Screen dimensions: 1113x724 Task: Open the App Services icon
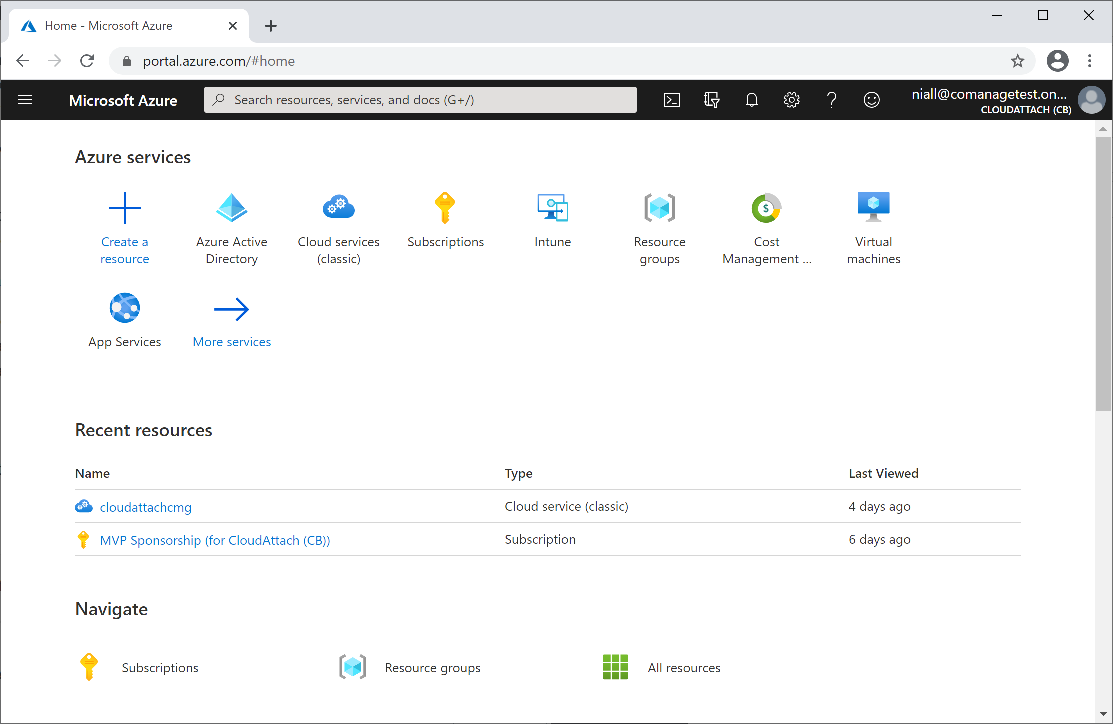click(x=125, y=308)
